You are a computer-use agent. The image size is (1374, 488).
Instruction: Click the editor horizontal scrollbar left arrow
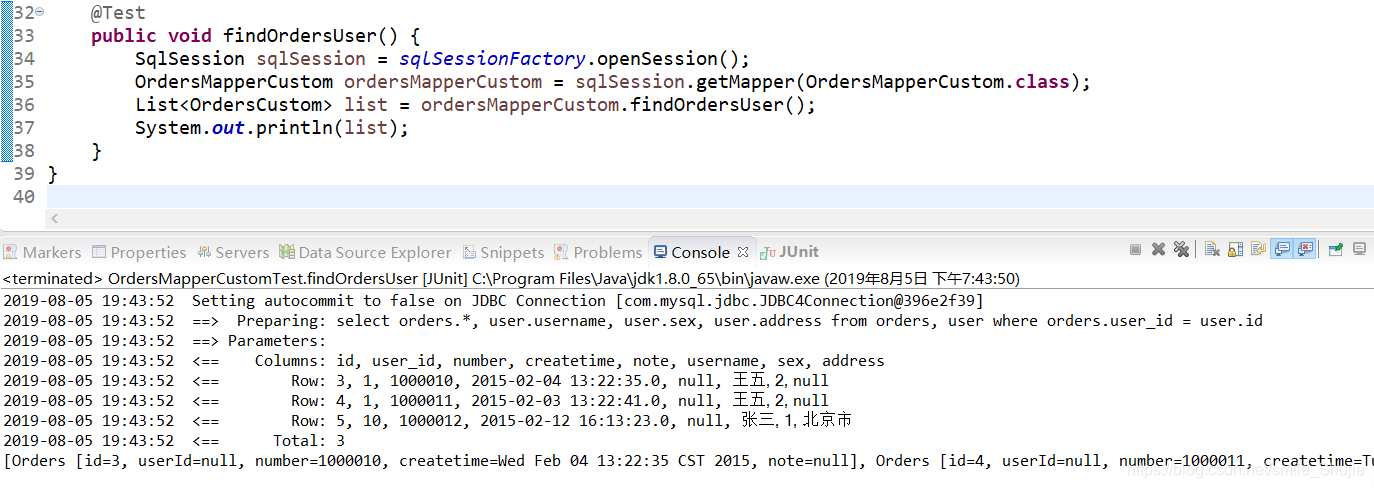pyautogui.click(x=55, y=219)
